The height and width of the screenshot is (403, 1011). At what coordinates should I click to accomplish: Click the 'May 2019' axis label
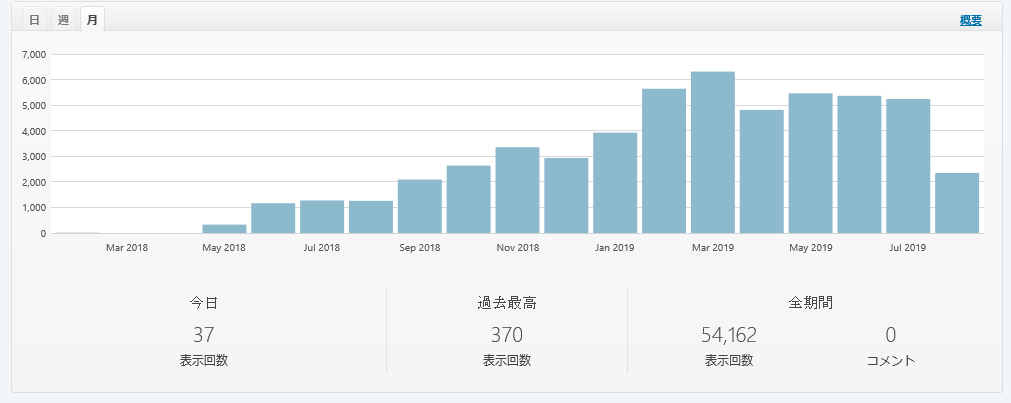coord(810,248)
